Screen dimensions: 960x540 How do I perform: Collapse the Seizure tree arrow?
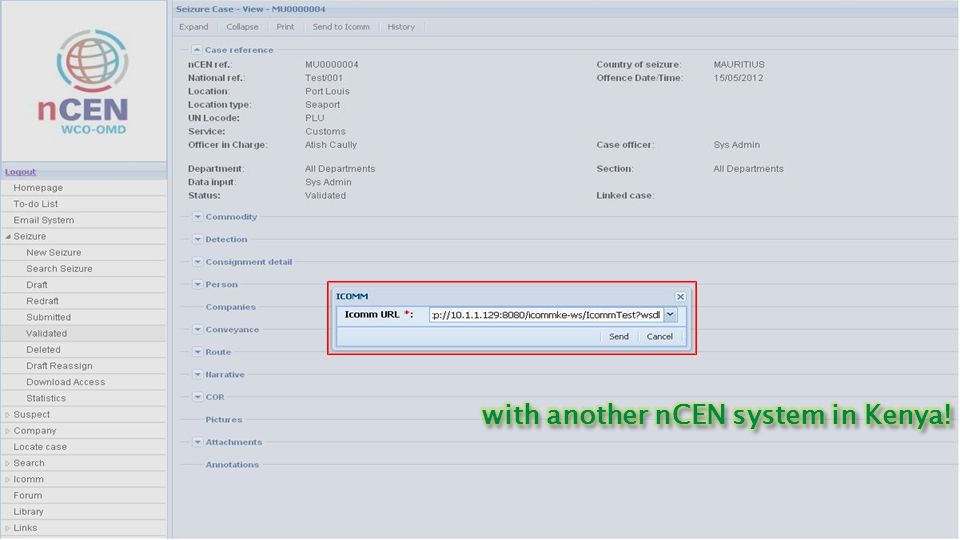click(8, 236)
